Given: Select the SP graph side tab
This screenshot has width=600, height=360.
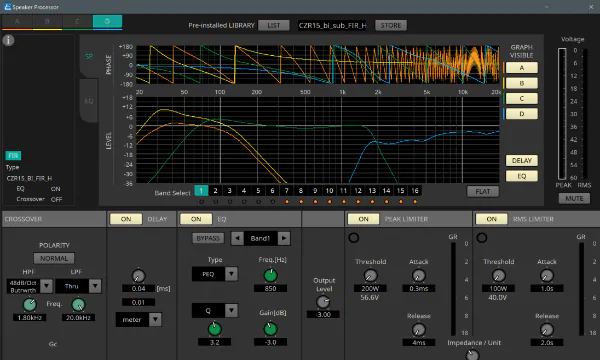Looking at the screenshot, I should 89,57.
